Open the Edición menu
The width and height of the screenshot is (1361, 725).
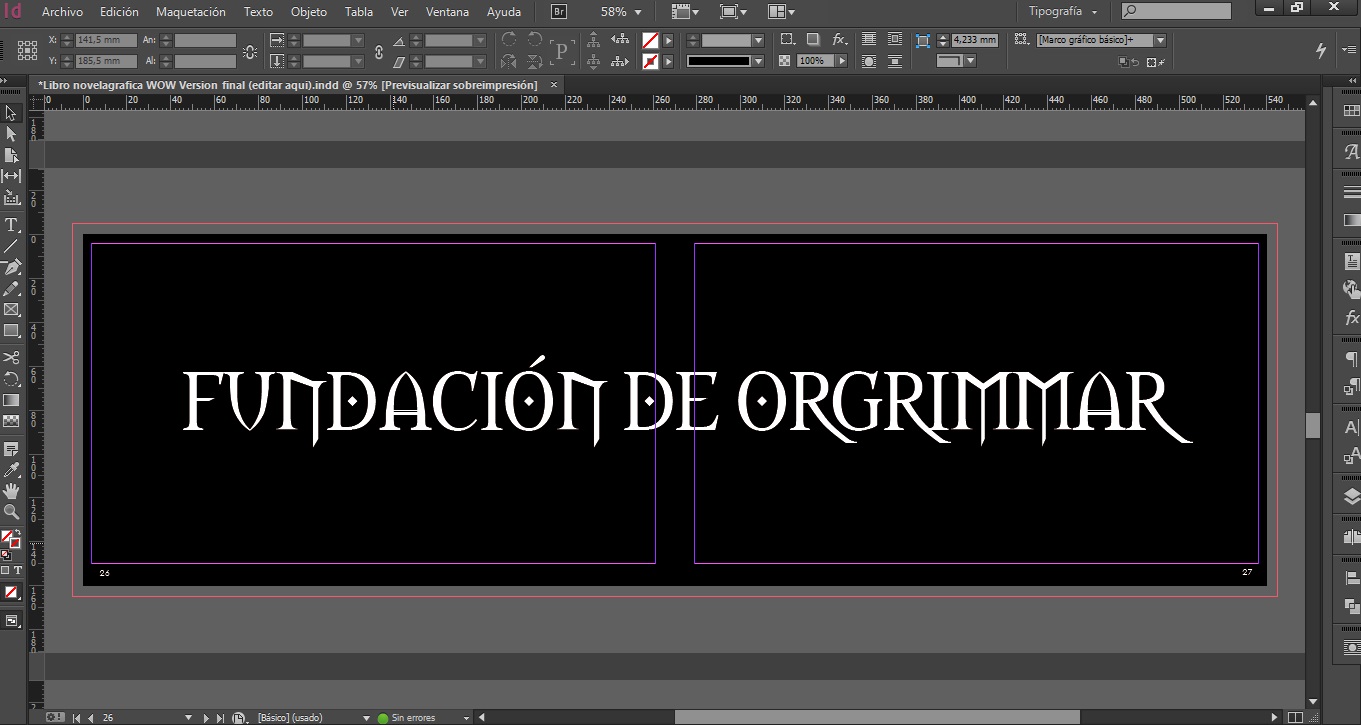pyautogui.click(x=119, y=12)
